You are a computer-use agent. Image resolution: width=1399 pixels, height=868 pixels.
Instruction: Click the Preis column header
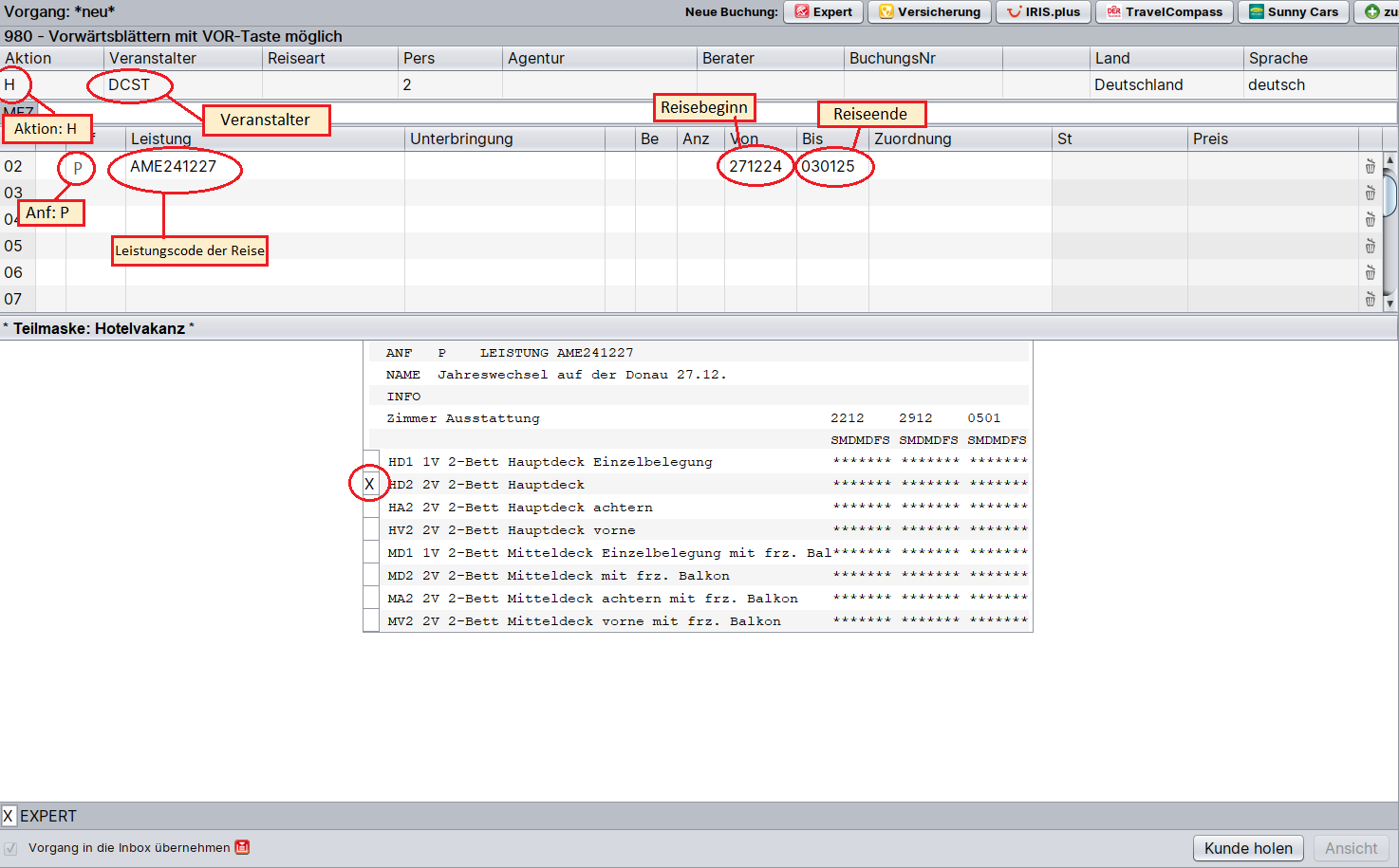(x=1210, y=139)
